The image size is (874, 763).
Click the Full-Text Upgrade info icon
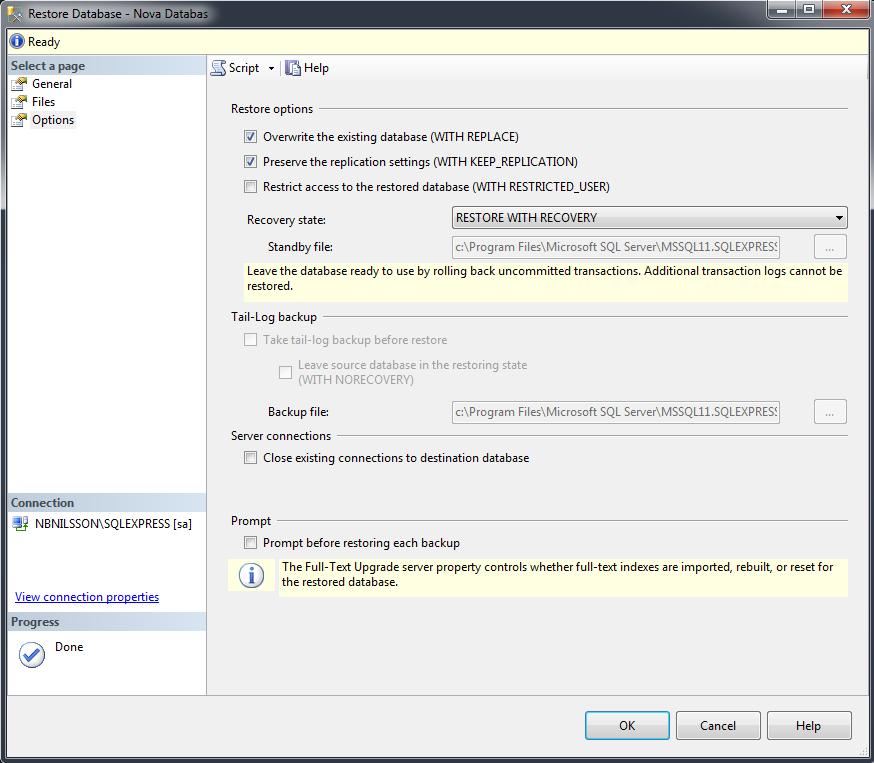(251, 575)
